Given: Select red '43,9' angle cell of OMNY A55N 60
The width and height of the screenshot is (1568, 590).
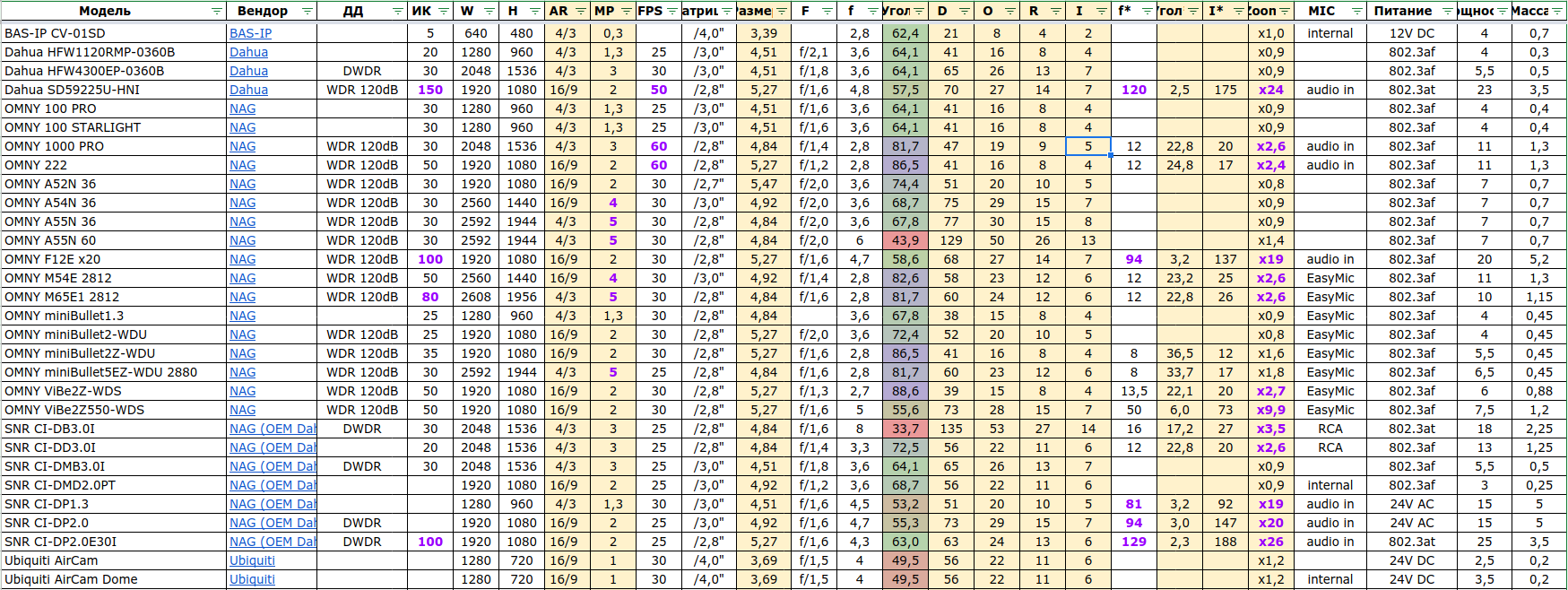Looking at the screenshot, I should pyautogui.click(x=905, y=240).
